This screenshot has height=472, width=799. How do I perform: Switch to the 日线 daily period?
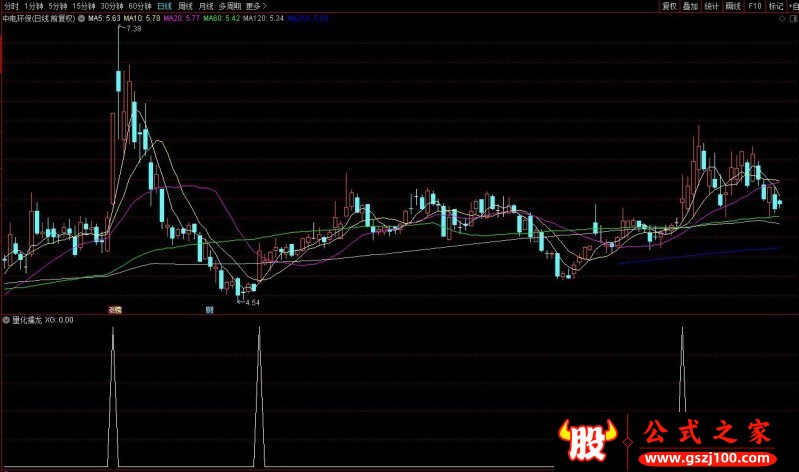click(164, 6)
